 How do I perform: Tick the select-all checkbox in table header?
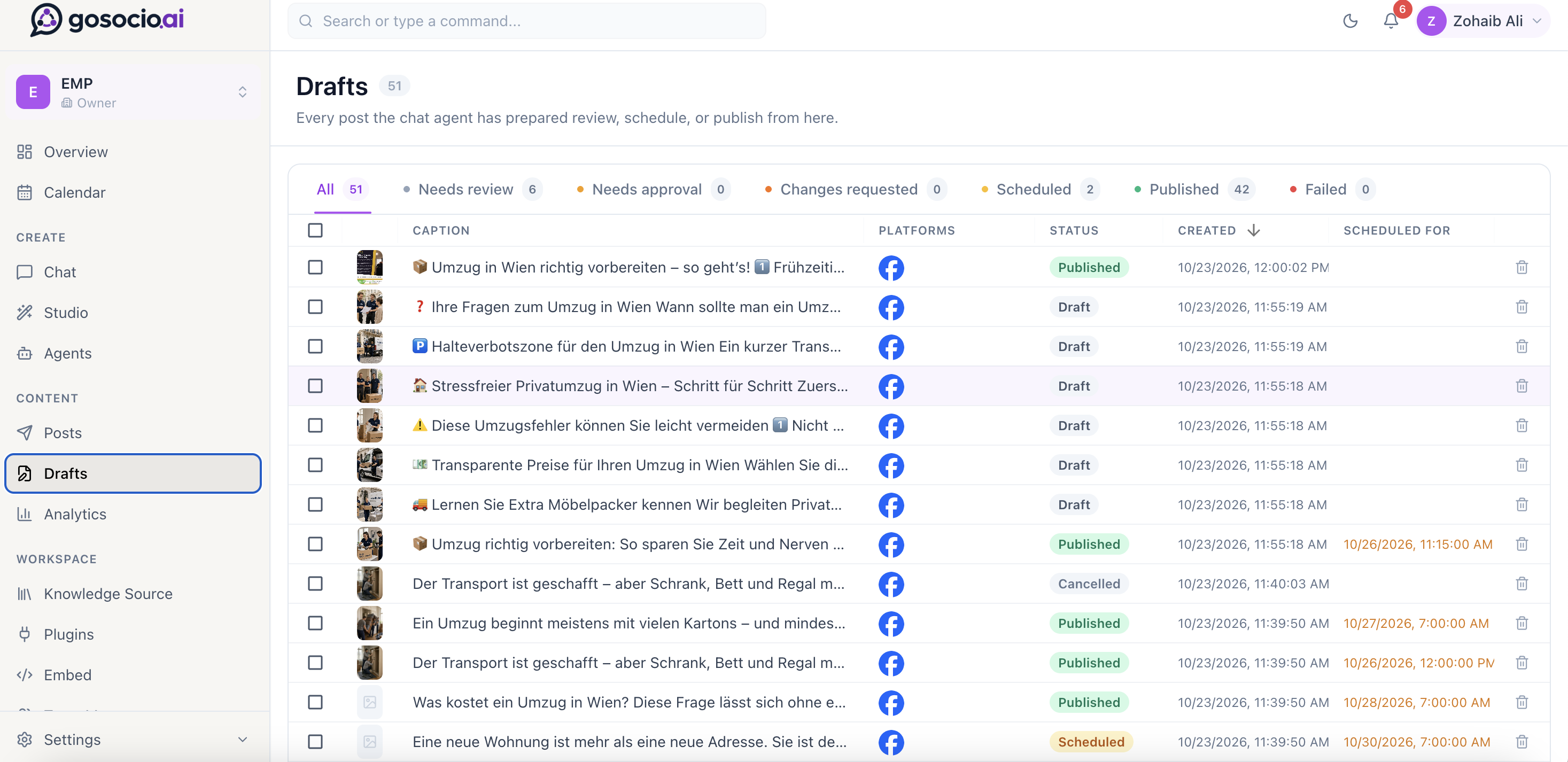coord(315,230)
